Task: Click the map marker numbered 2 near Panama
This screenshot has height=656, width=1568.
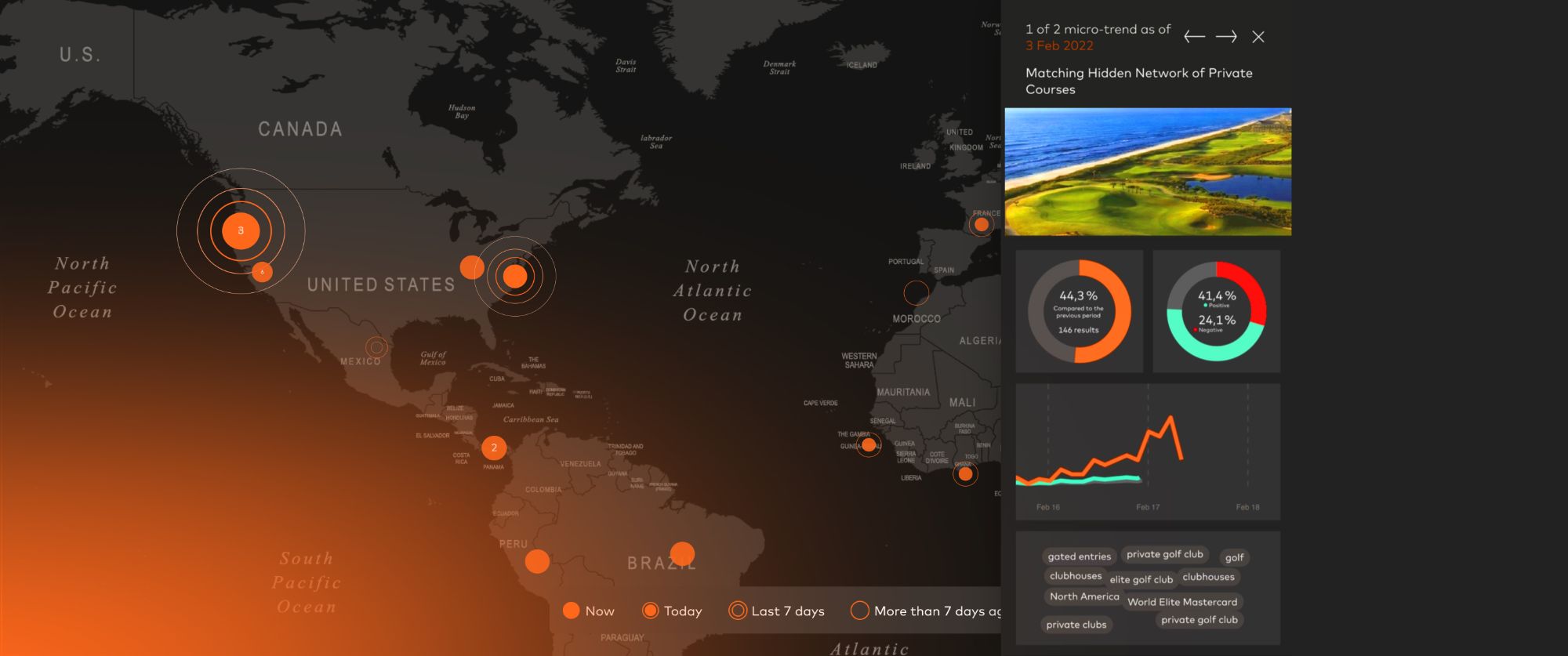Action: (494, 448)
